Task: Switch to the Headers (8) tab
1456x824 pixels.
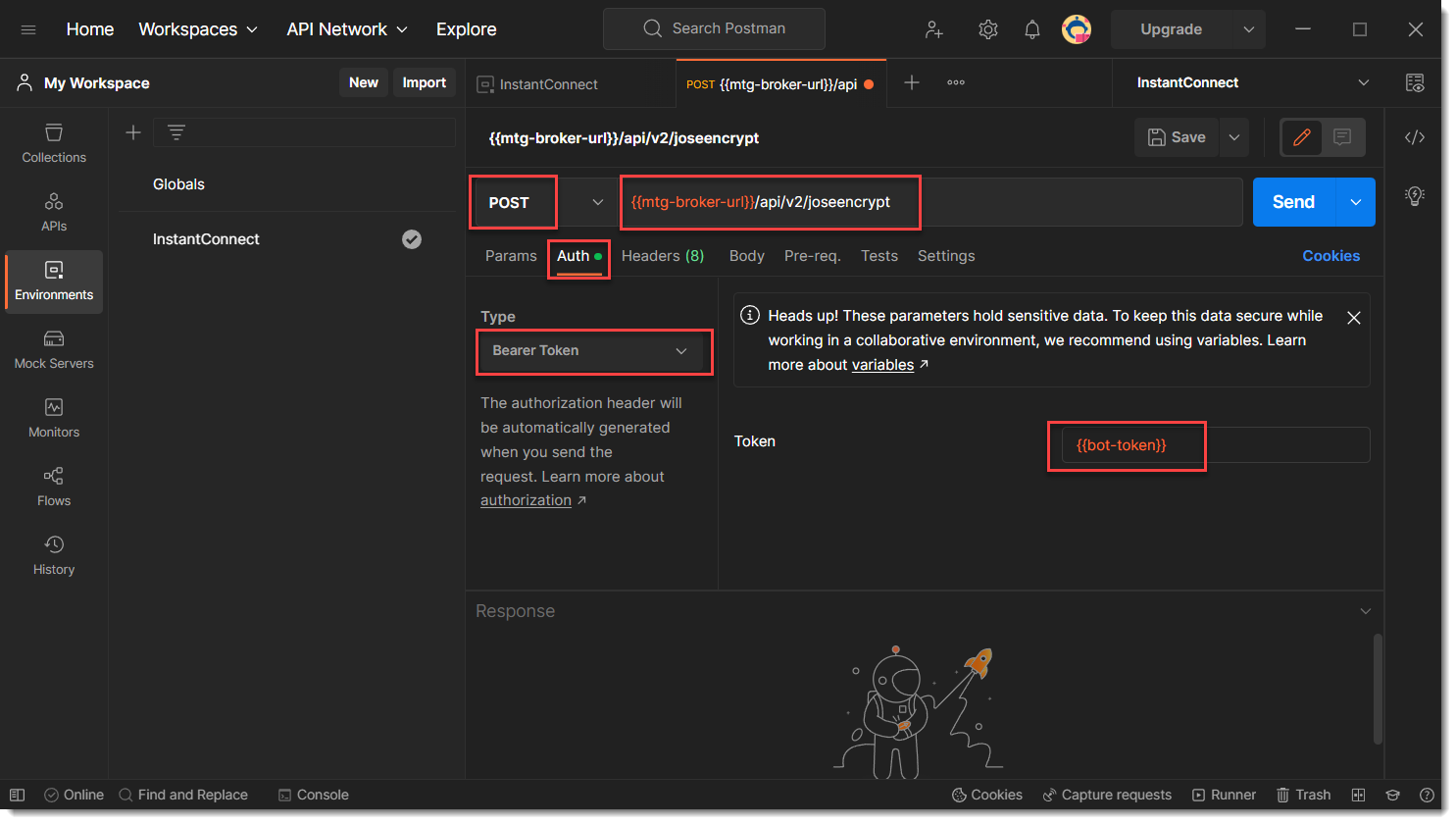Action: 663,256
